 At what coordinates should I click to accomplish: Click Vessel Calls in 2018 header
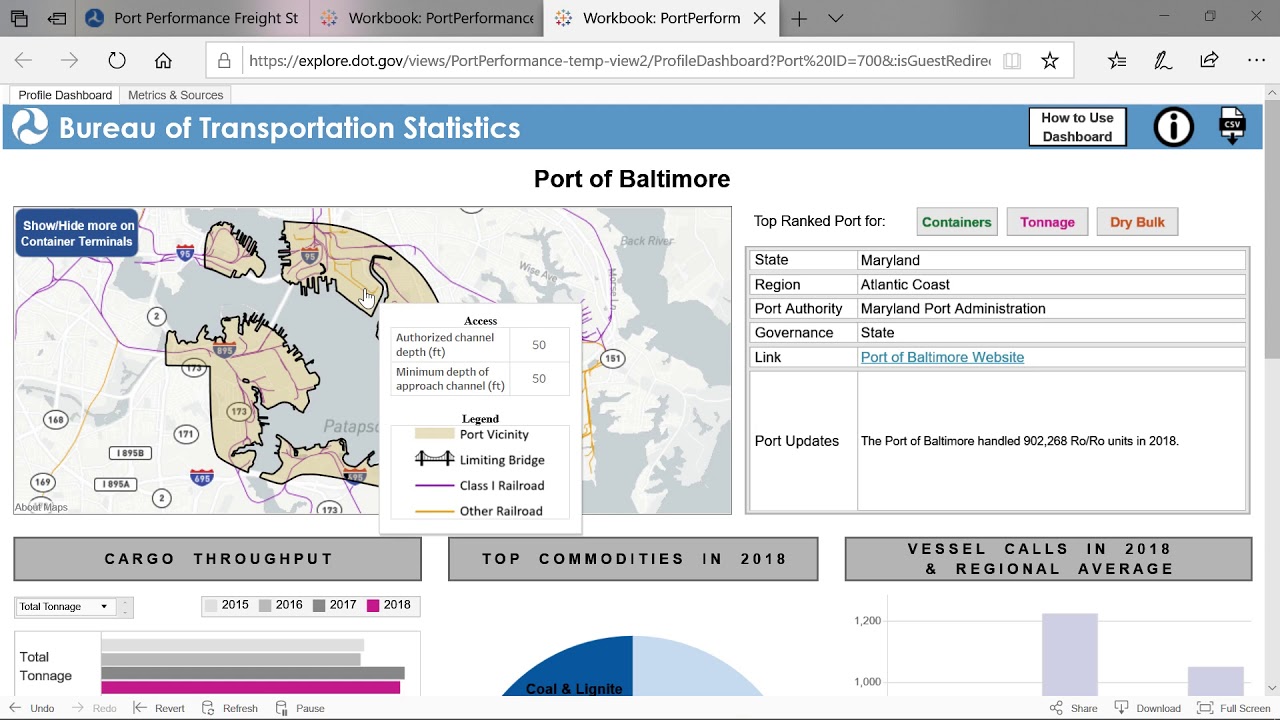1048,559
